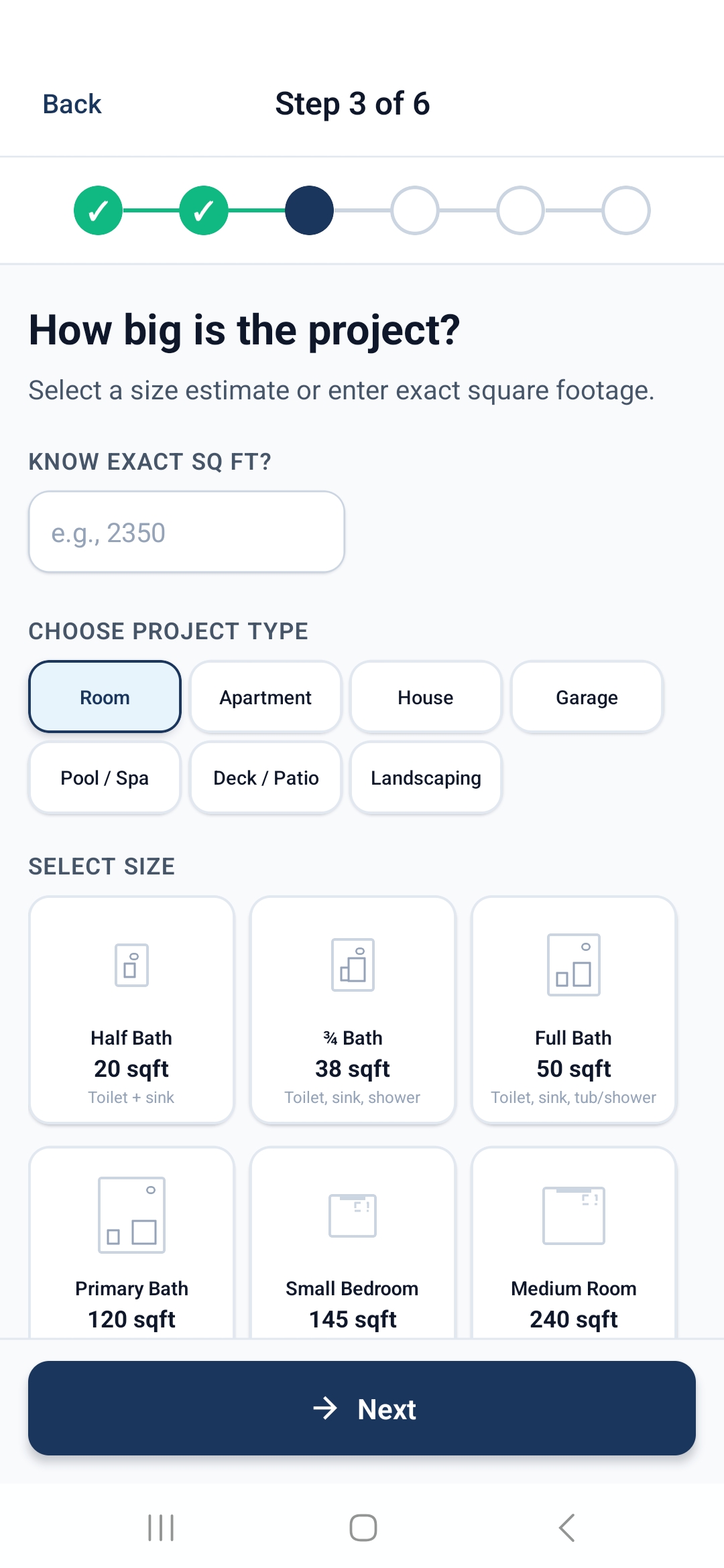This screenshot has width=724, height=1568.
Task: Pick the Garage project type
Action: 587,697
